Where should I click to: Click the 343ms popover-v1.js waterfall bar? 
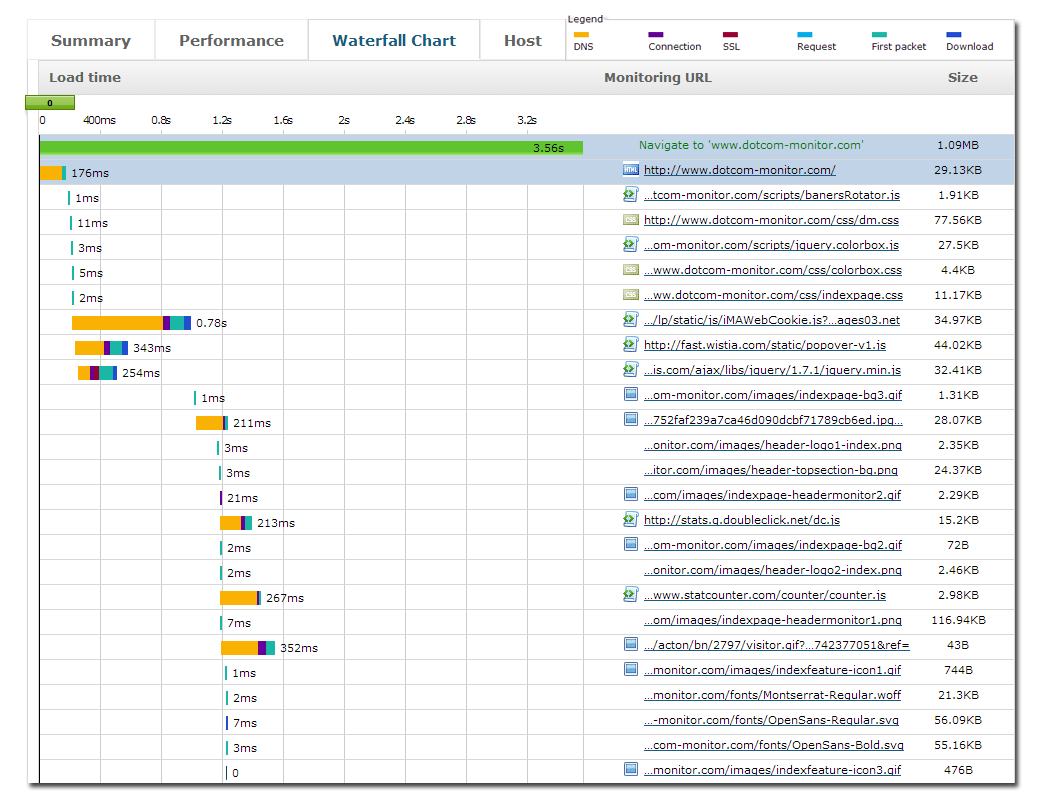click(102, 348)
